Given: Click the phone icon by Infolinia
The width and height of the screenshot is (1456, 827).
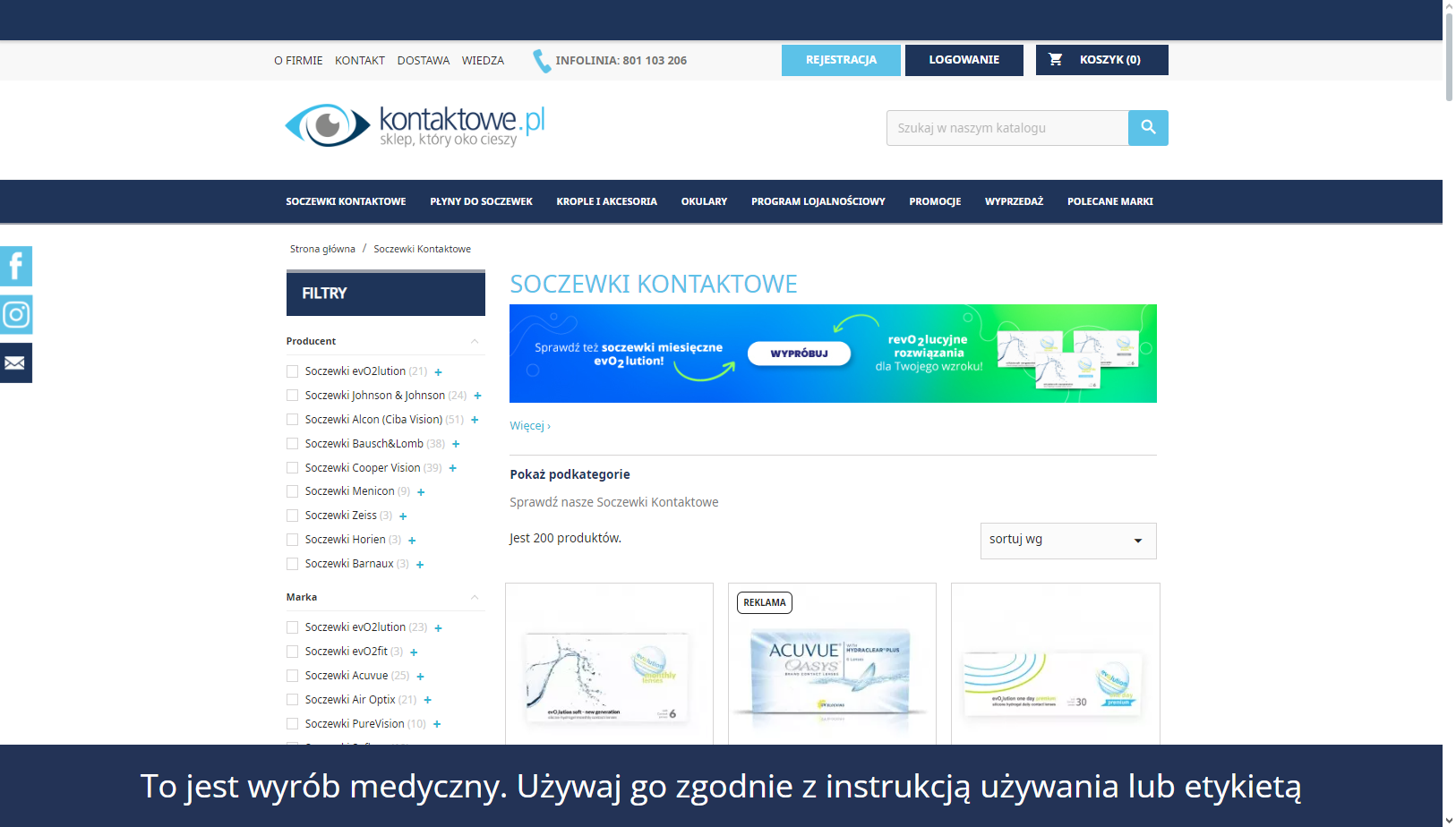Looking at the screenshot, I should pyautogui.click(x=541, y=60).
